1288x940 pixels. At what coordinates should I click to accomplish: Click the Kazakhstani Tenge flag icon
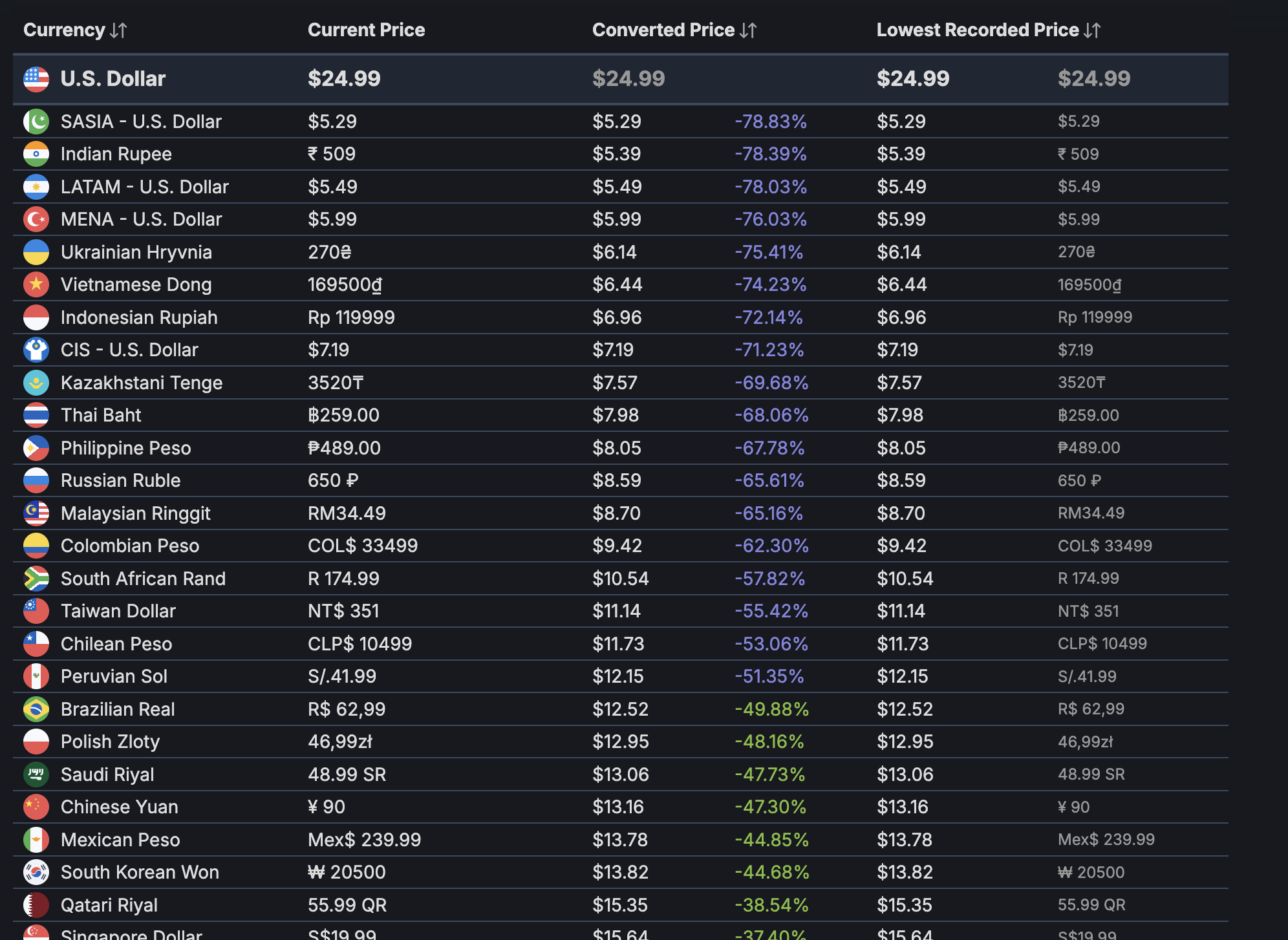36,383
